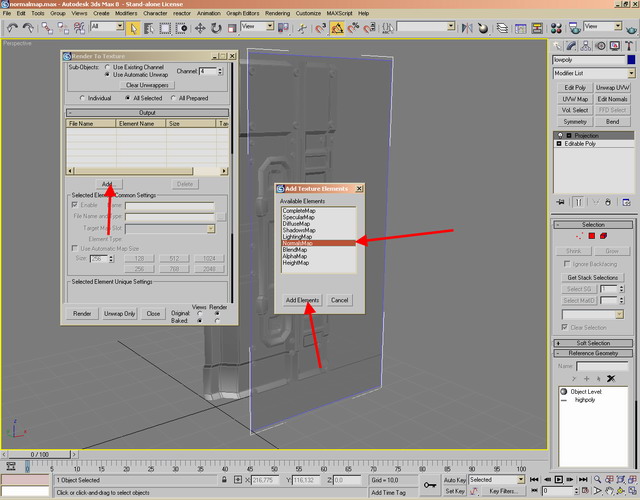Enable Use Automatic Map Size checkbox

click(72, 248)
